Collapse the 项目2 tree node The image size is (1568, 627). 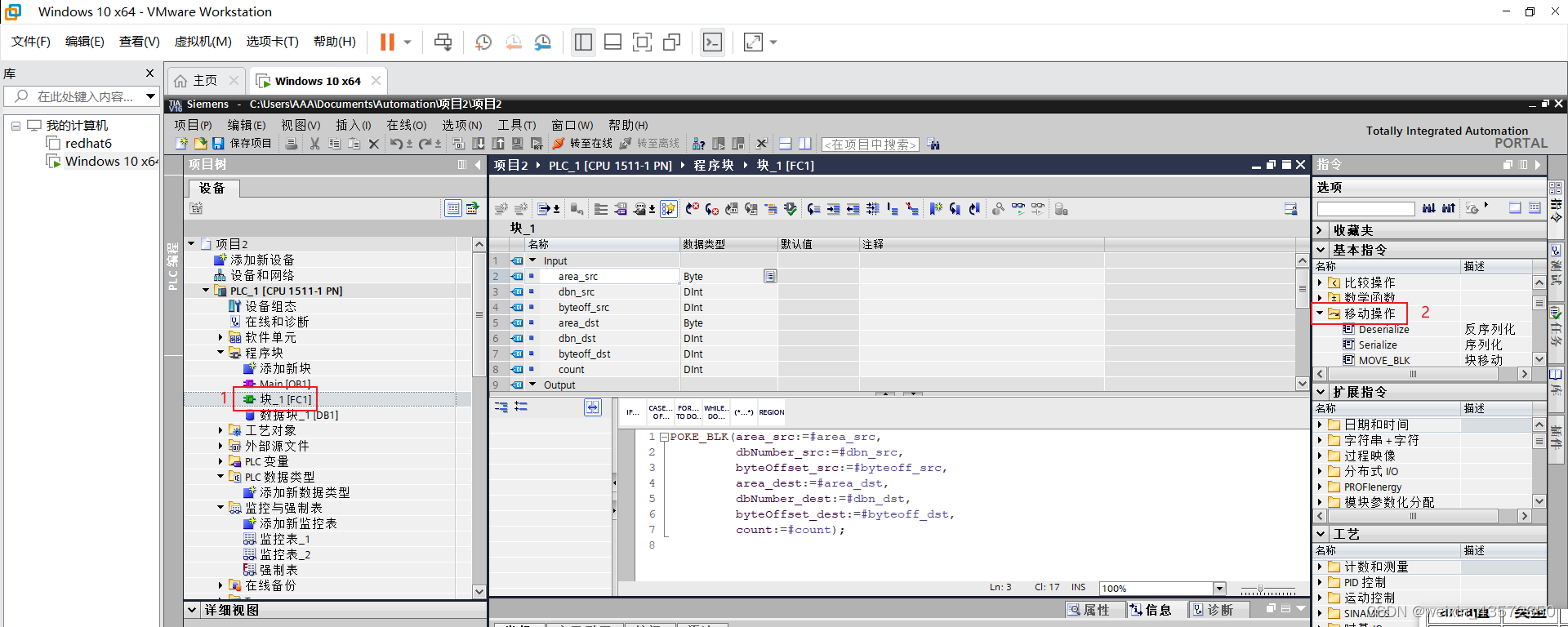click(x=191, y=243)
